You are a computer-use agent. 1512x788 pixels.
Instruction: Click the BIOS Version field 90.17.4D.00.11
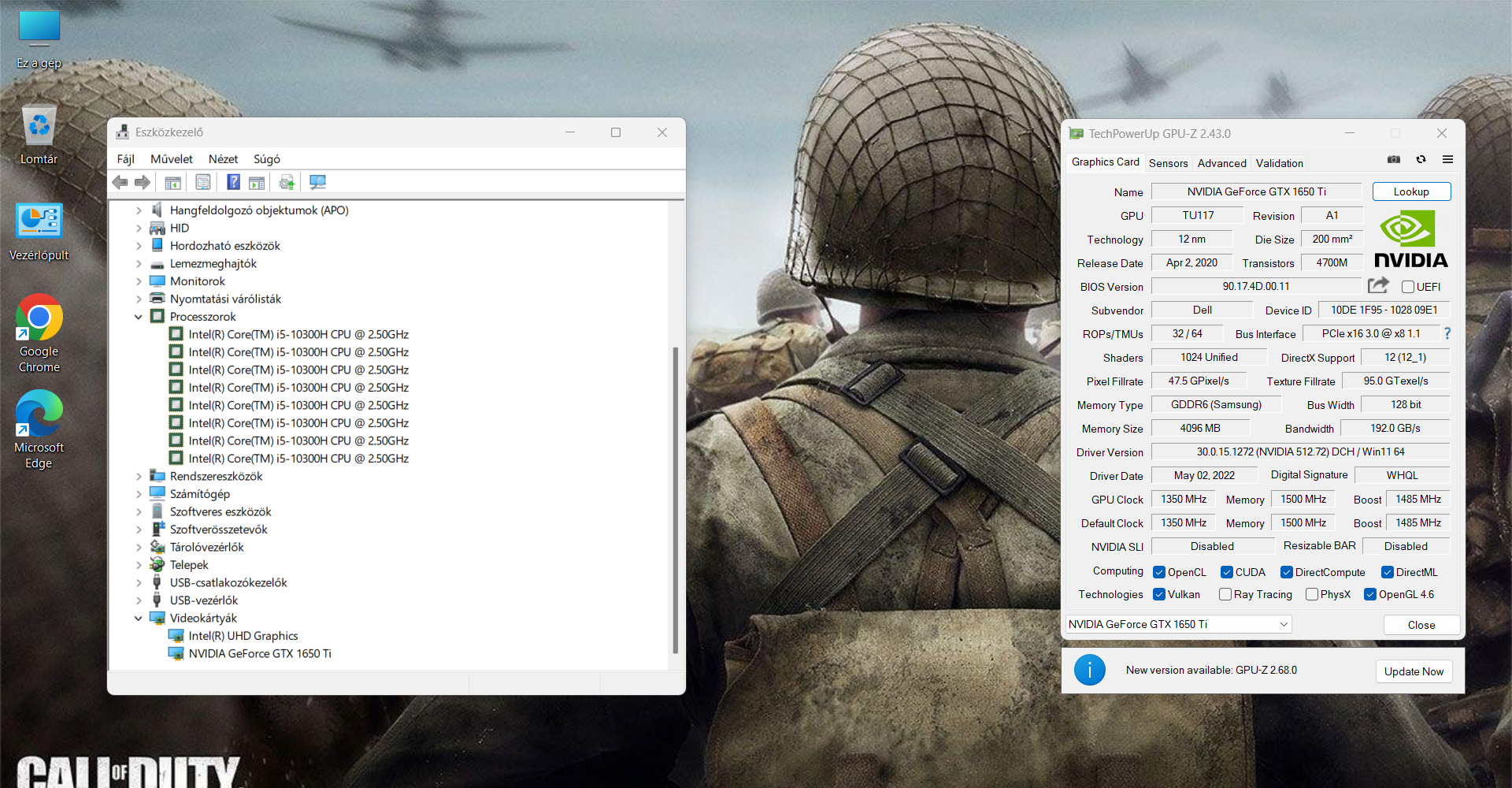(x=1256, y=286)
